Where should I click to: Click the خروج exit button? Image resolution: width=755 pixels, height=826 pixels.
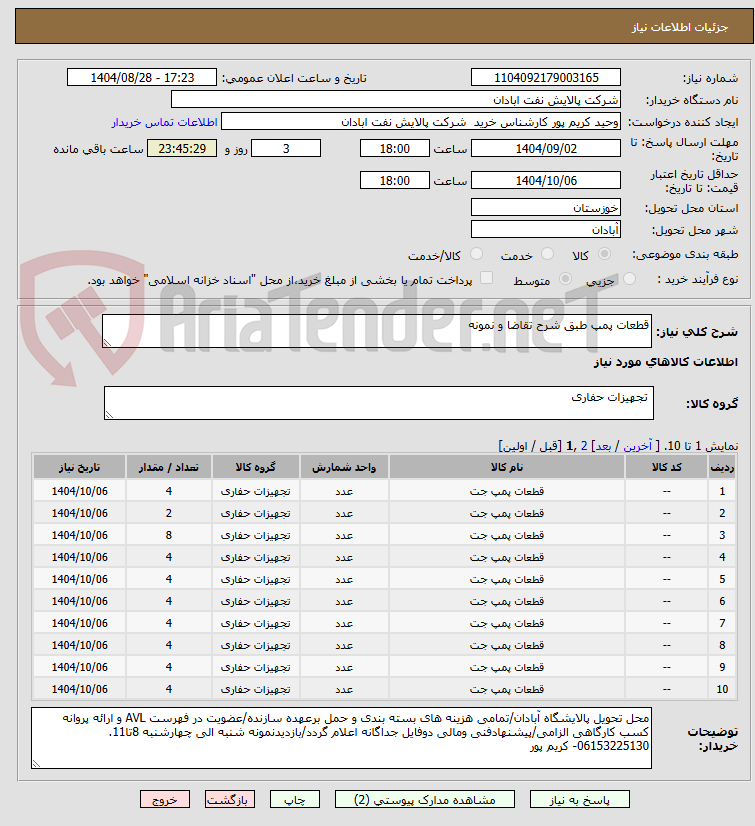pyautogui.click(x=165, y=800)
